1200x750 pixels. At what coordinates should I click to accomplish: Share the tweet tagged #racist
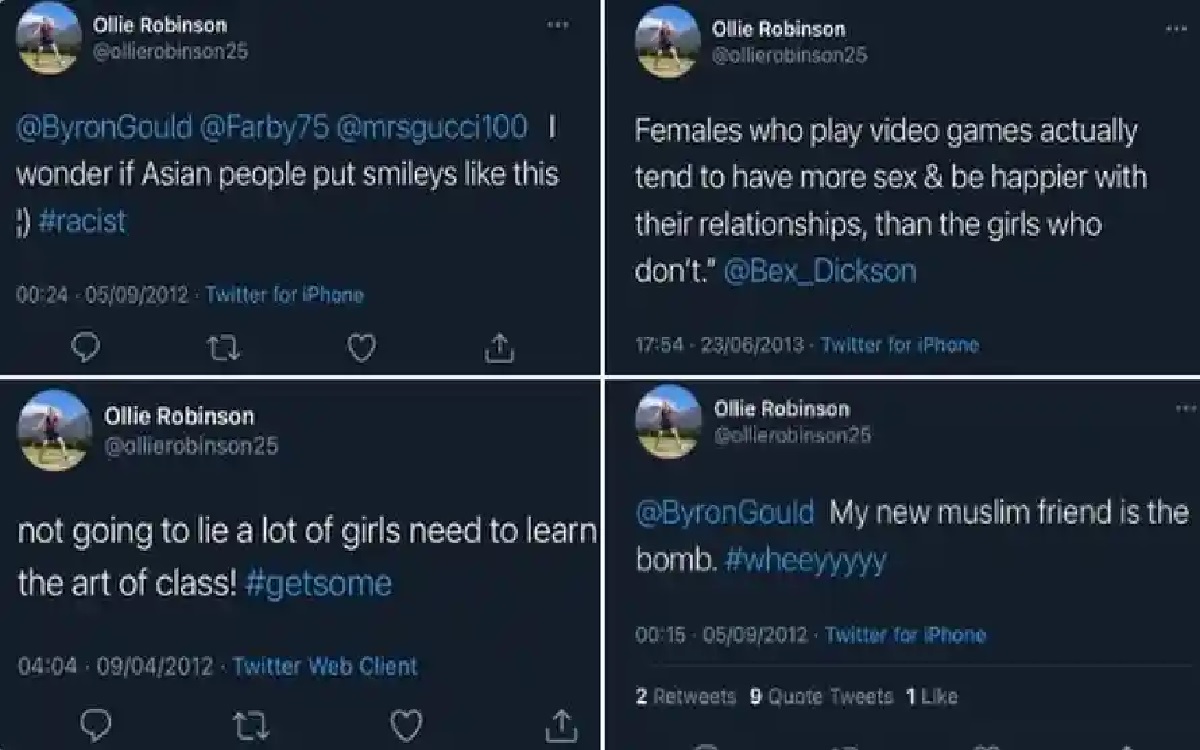pos(499,347)
